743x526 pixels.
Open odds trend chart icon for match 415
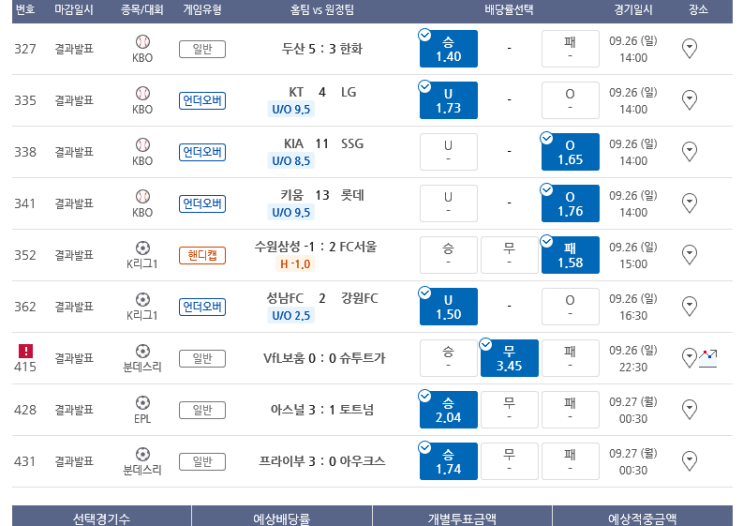[x=708, y=359]
